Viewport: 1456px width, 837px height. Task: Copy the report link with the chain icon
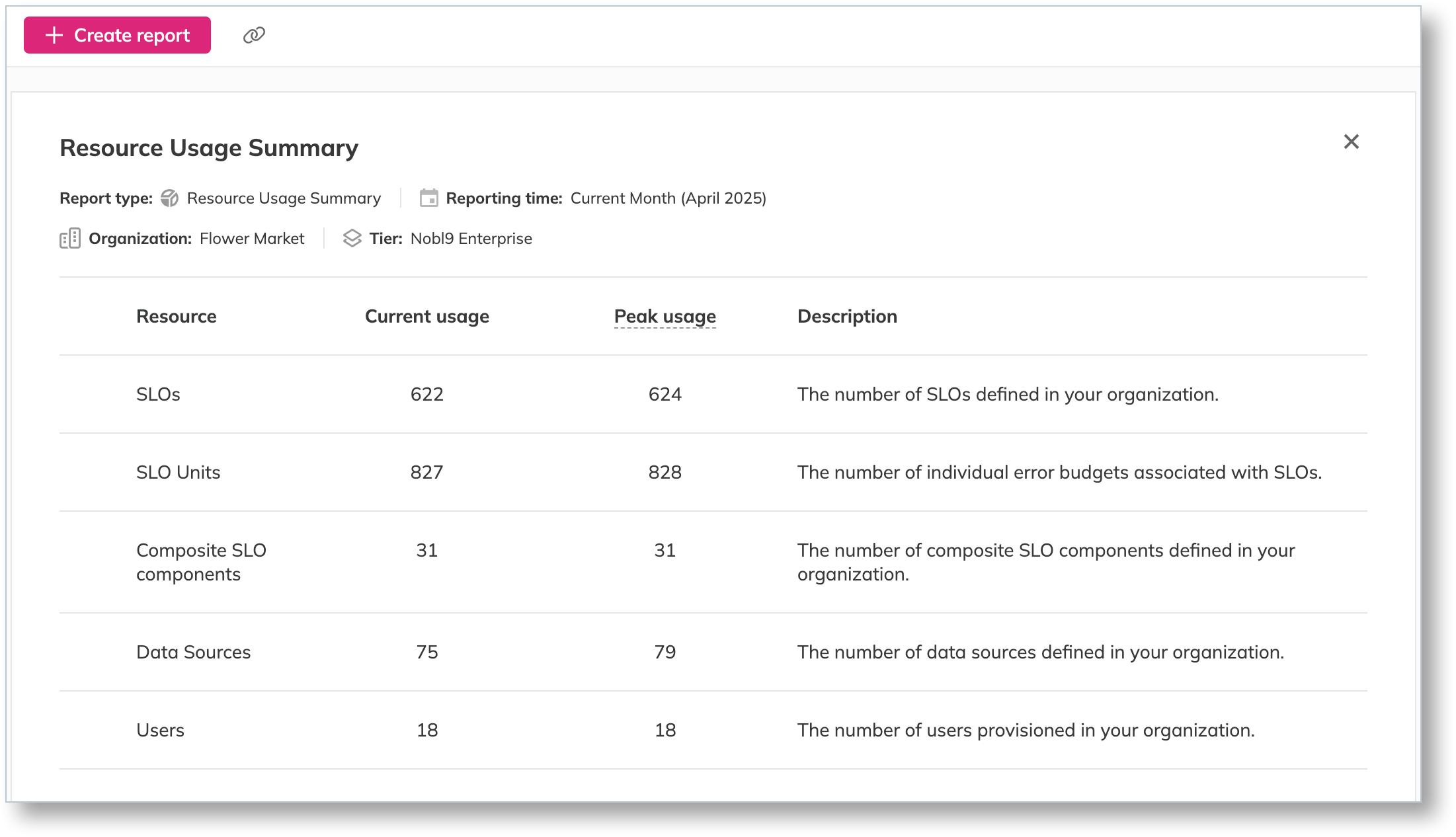tap(254, 35)
